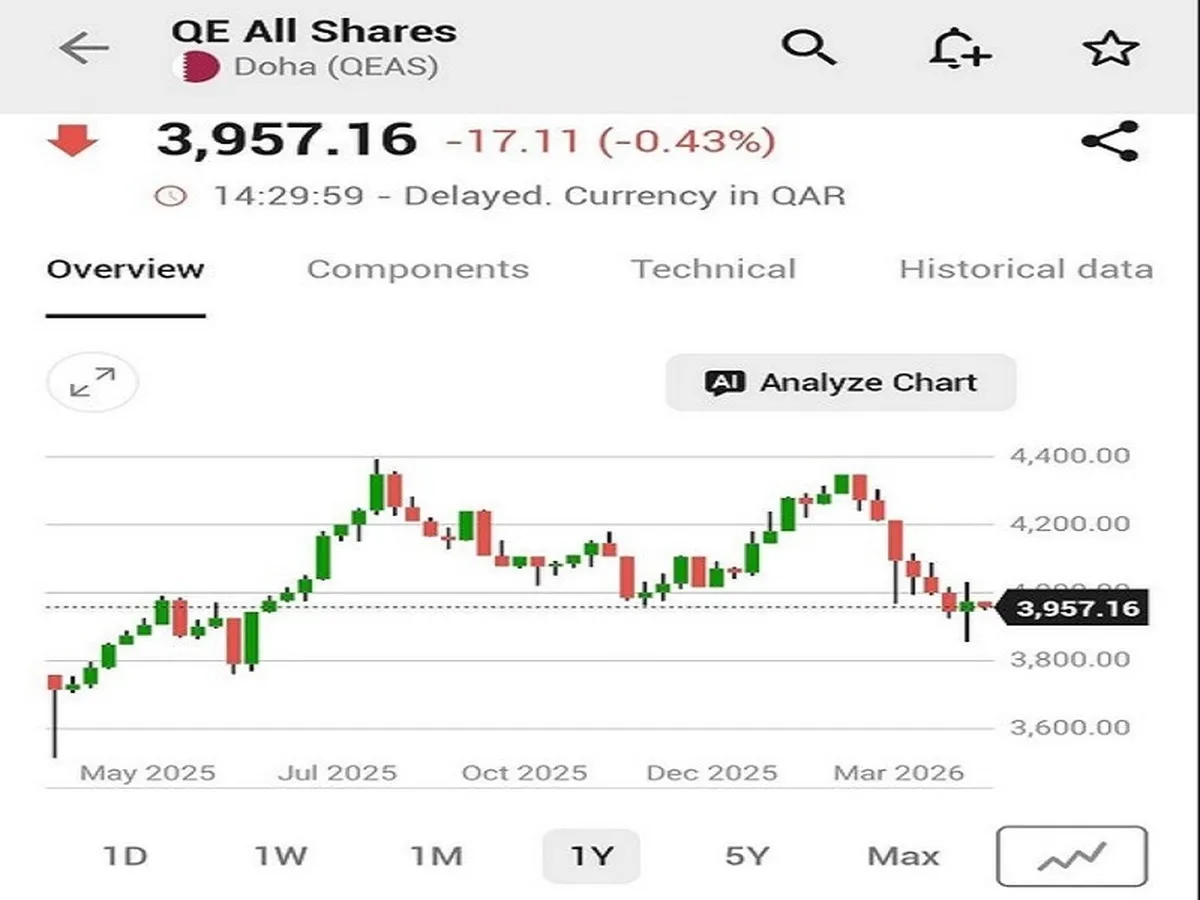Select the 1M time range
This screenshot has width=1200, height=900.
pos(436,856)
